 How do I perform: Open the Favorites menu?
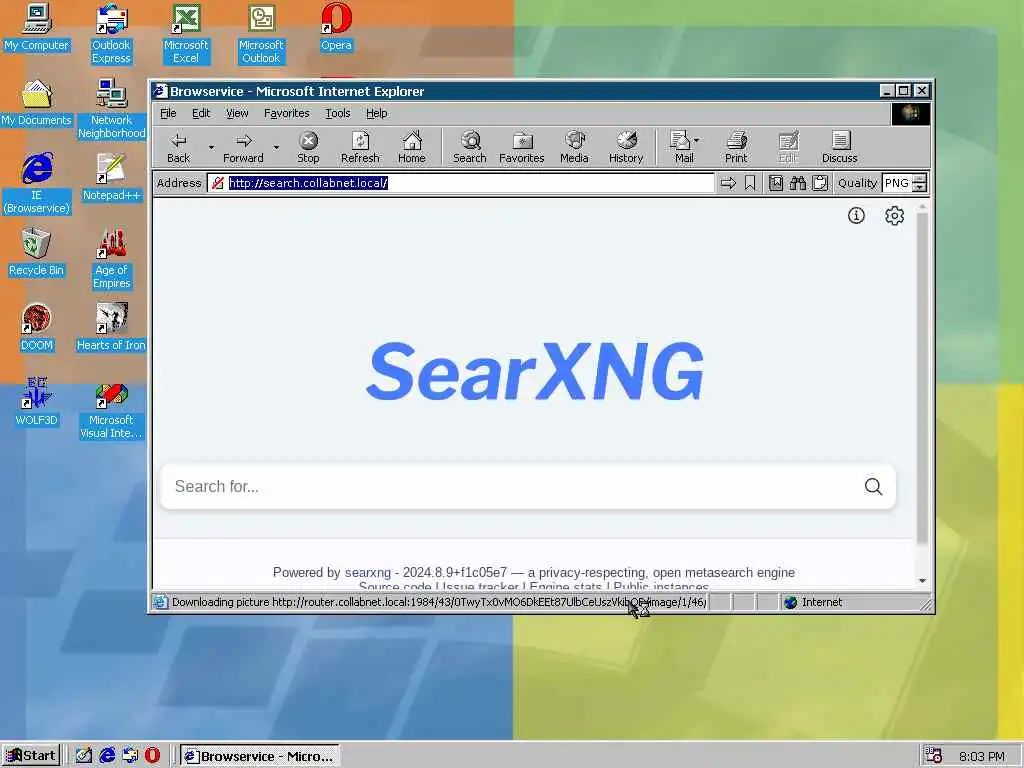pos(287,113)
